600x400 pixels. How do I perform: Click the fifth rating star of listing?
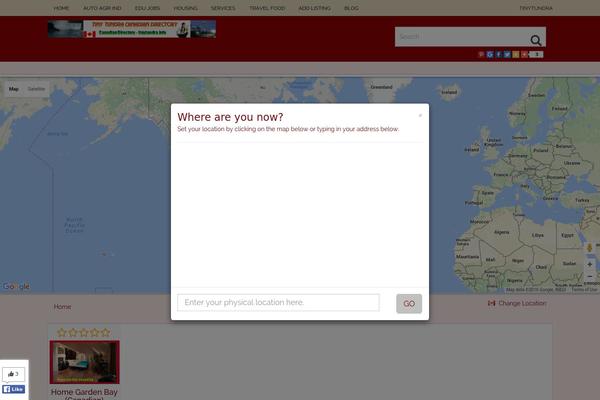[x=106, y=332]
